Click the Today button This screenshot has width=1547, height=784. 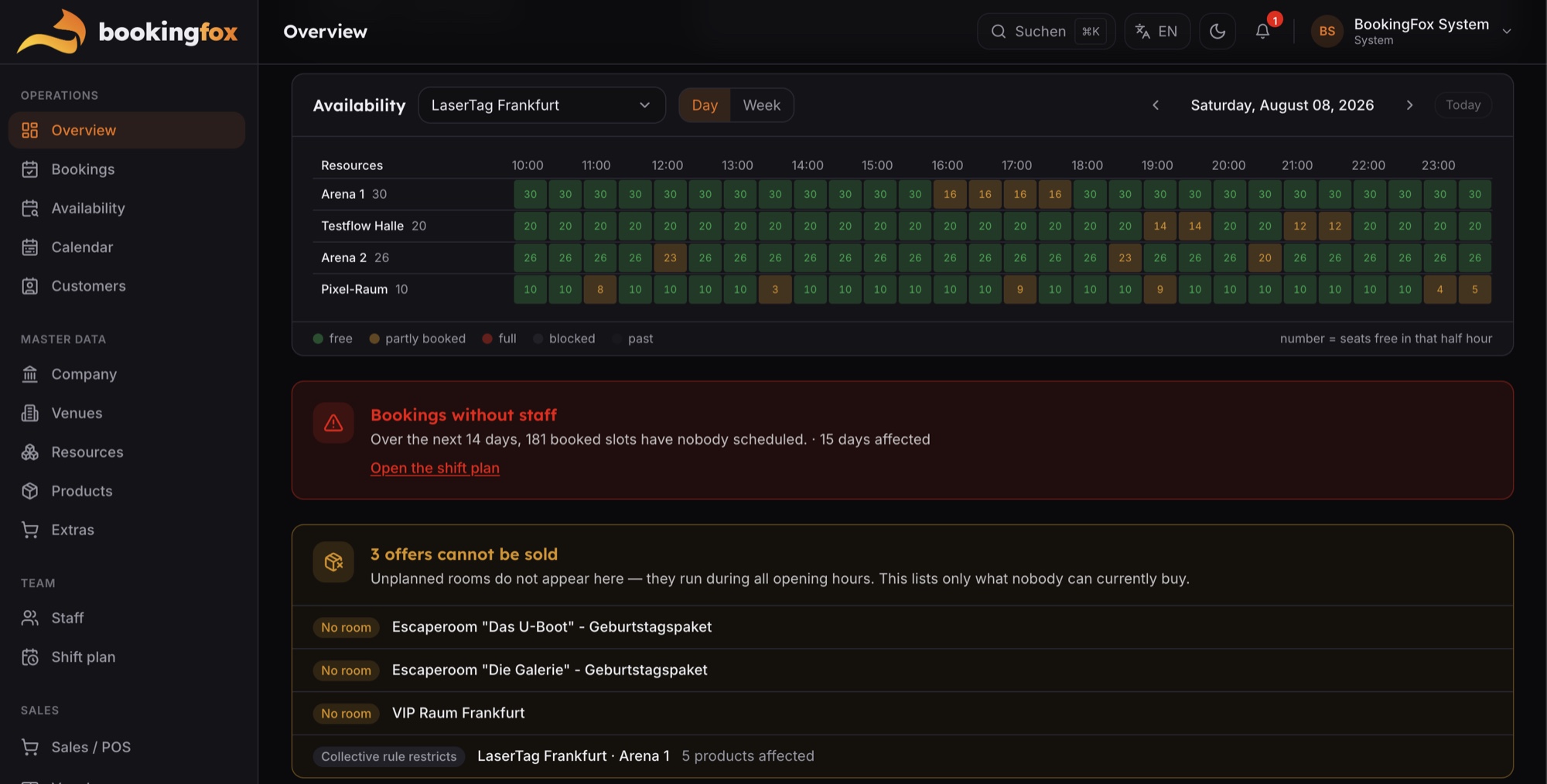tap(1463, 105)
